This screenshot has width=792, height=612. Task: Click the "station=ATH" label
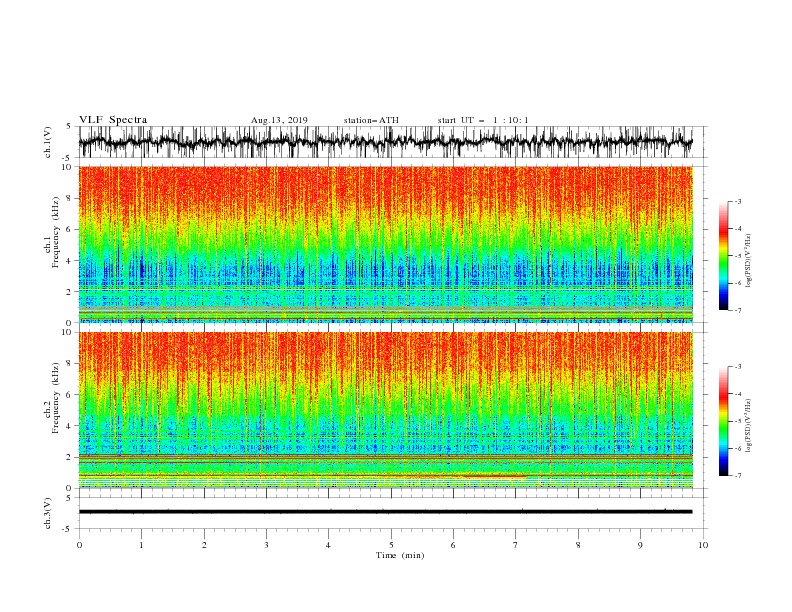click(x=371, y=120)
